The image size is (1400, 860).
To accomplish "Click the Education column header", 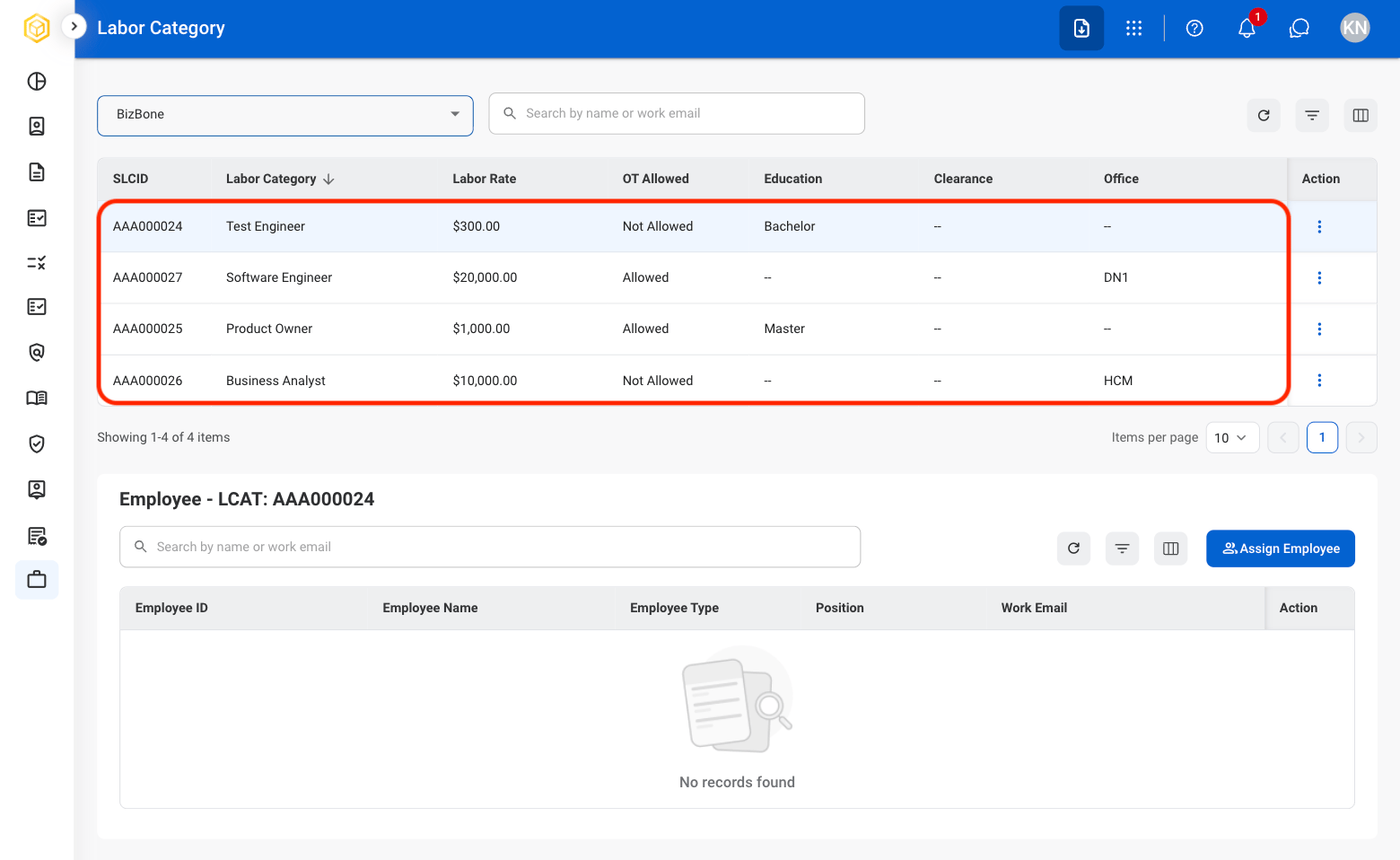I will (793, 179).
